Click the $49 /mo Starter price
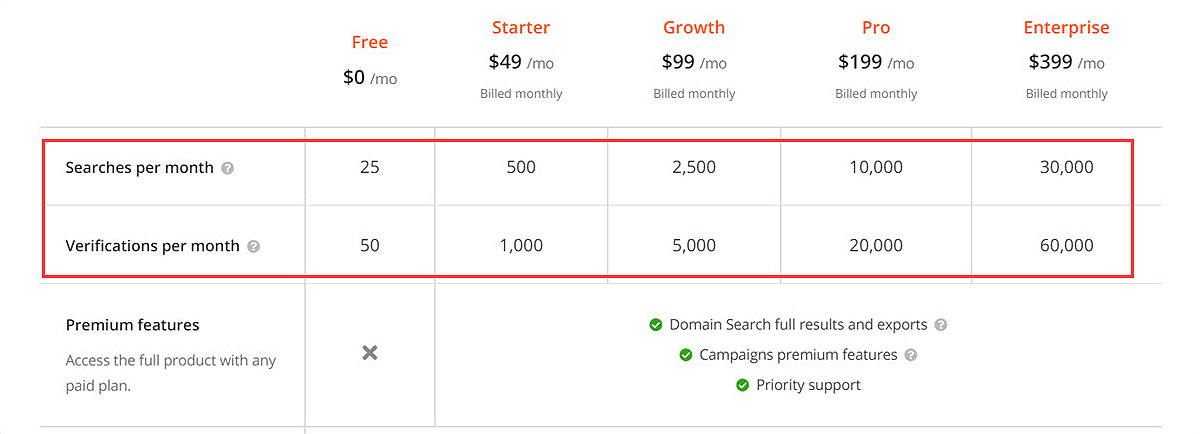1200x434 pixels. (x=521, y=62)
